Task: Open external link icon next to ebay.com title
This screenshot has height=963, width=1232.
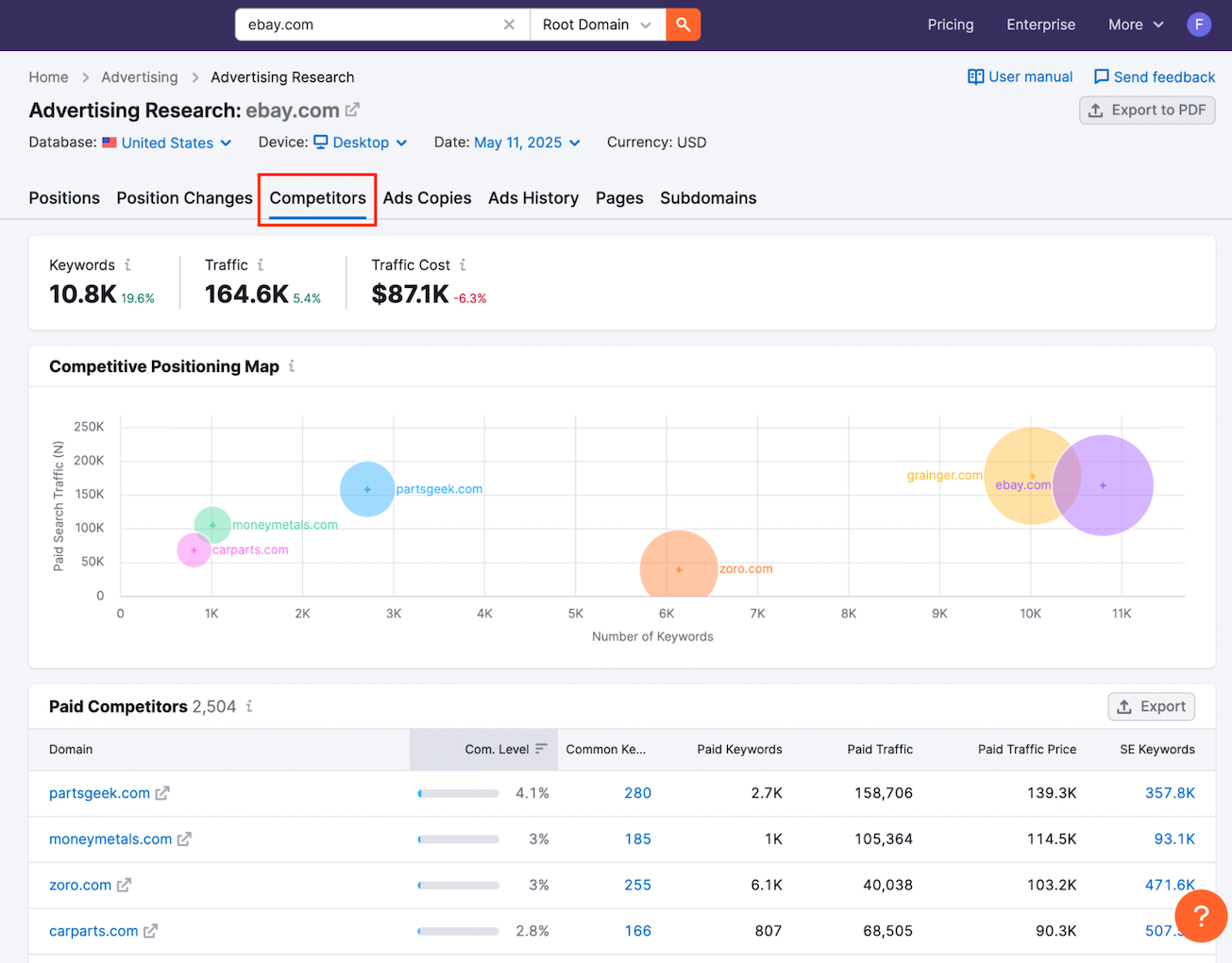Action: (x=352, y=110)
